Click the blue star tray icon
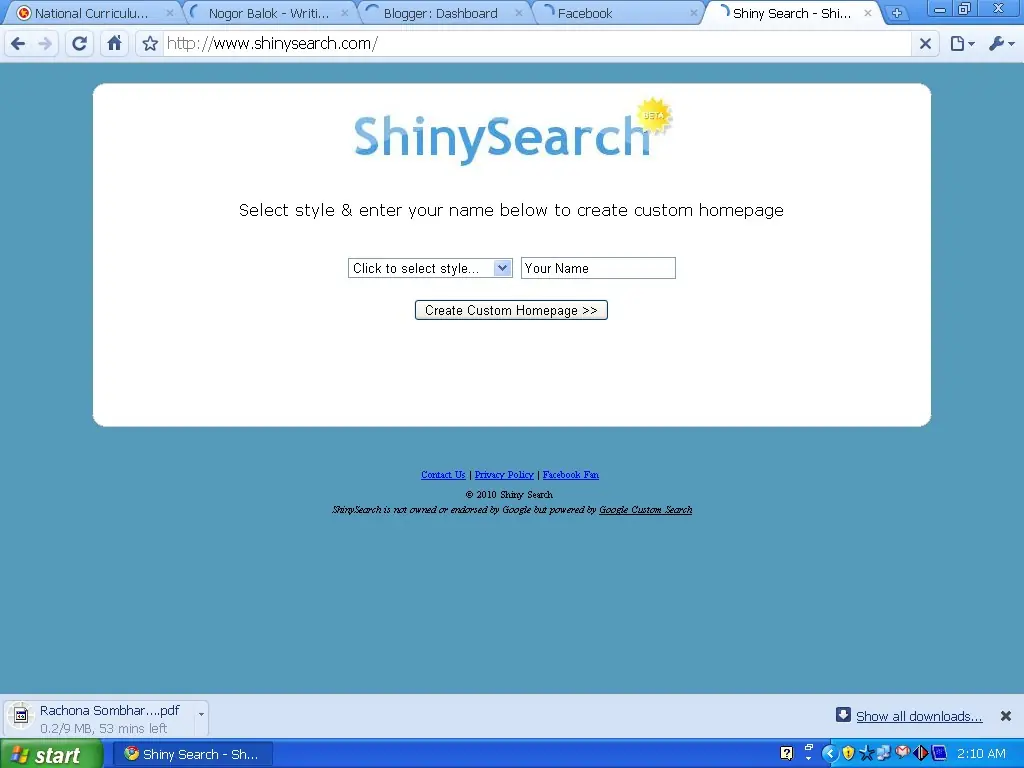1024x768 pixels. [867, 754]
